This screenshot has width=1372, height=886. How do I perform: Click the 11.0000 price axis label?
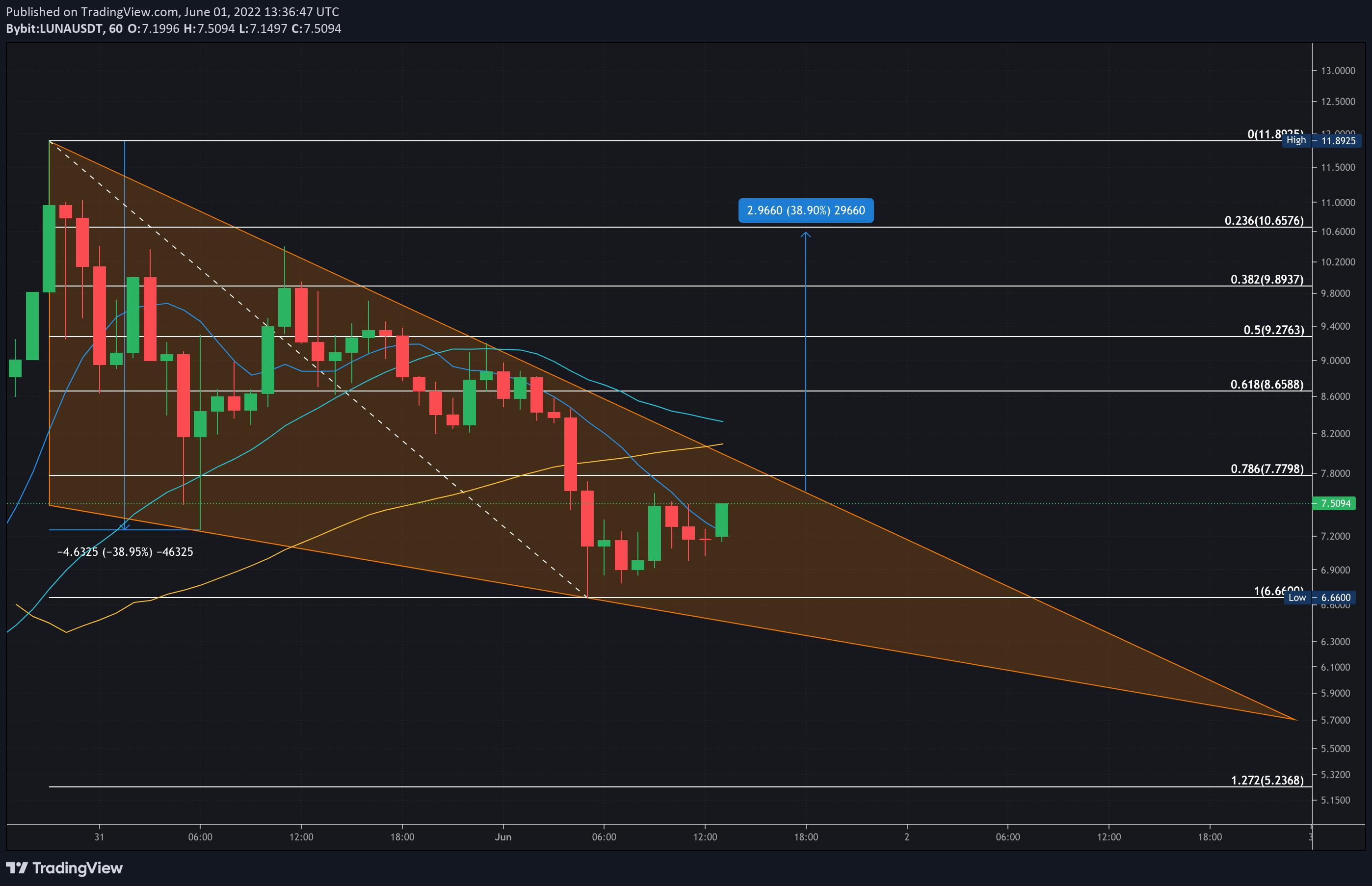1338,203
